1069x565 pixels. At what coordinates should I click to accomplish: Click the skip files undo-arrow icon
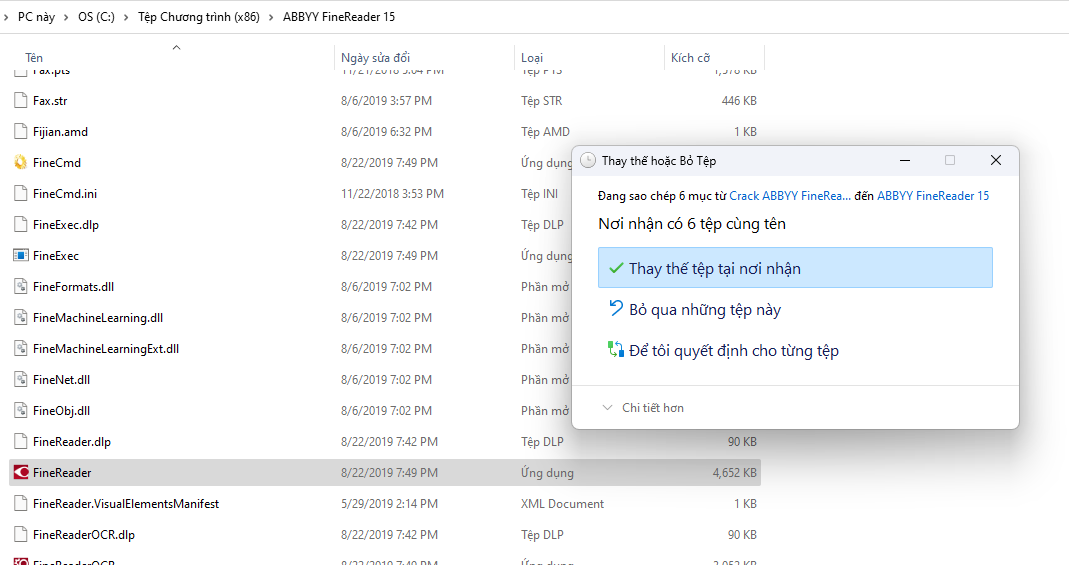click(x=616, y=309)
